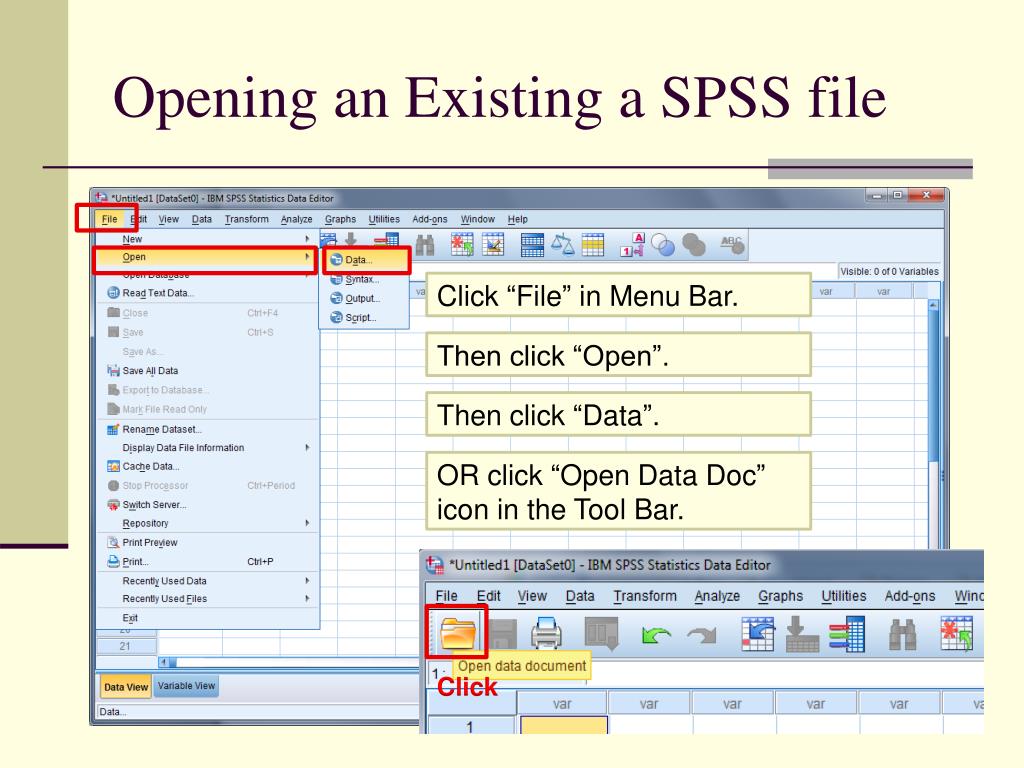Expand the Repository submenu arrow
The height and width of the screenshot is (768, 1024).
coord(307,523)
